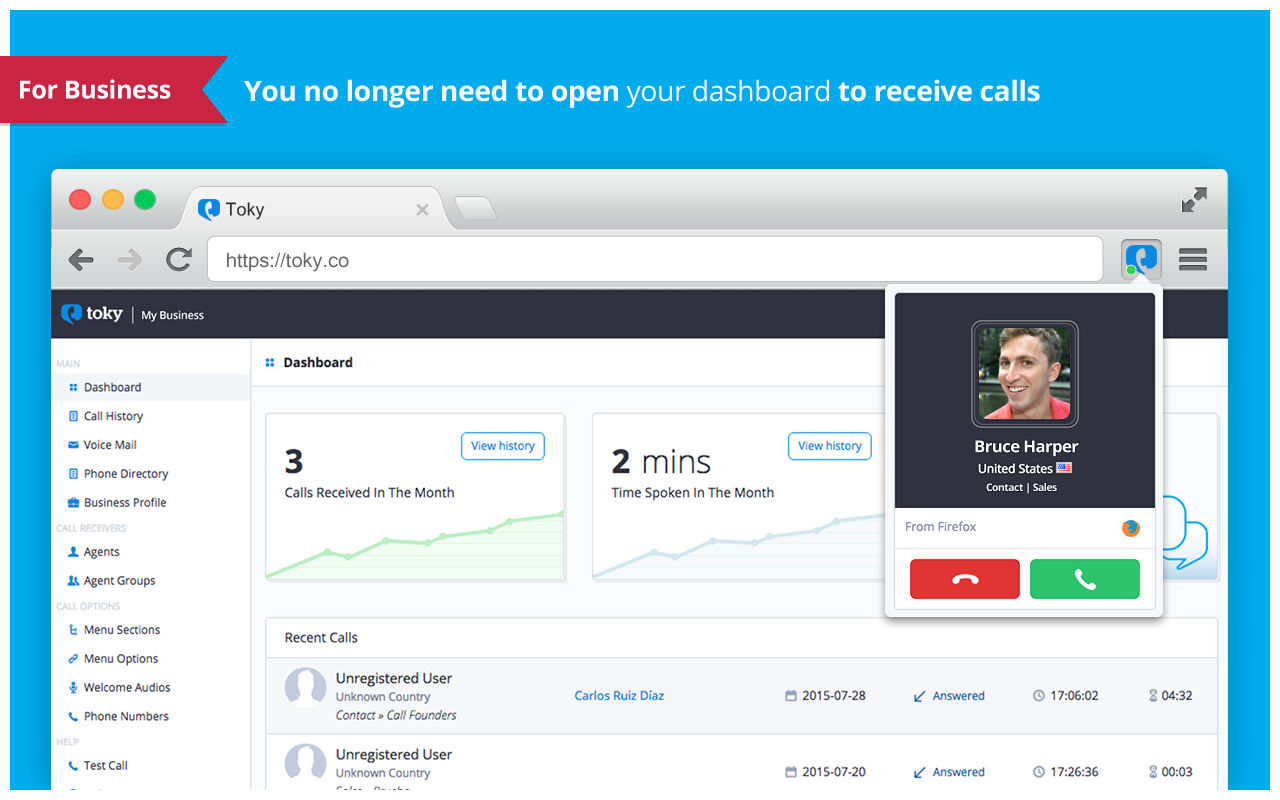Click the For Business ribbon banner

coord(114,90)
